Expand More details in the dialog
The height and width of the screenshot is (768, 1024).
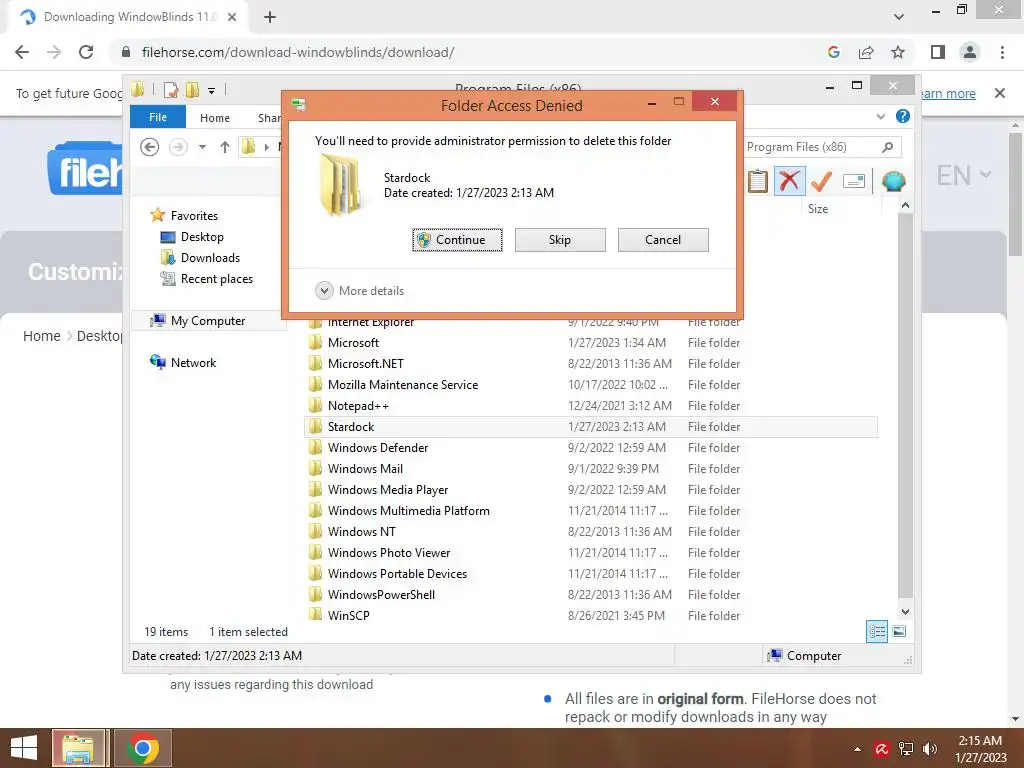tap(360, 291)
